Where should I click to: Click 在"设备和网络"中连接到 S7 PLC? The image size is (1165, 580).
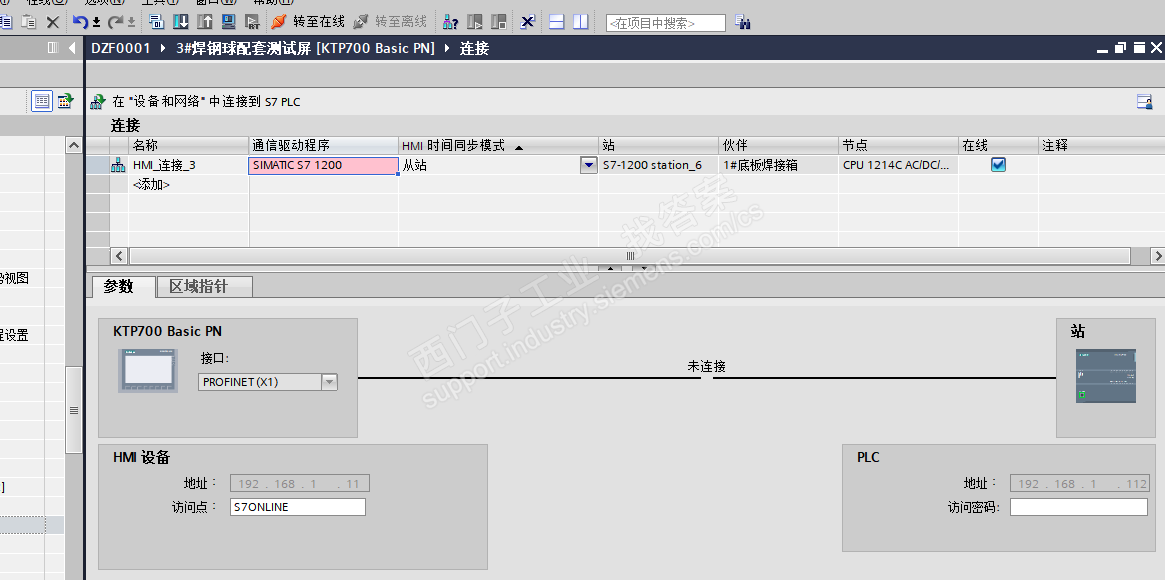[x=195, y=102]
